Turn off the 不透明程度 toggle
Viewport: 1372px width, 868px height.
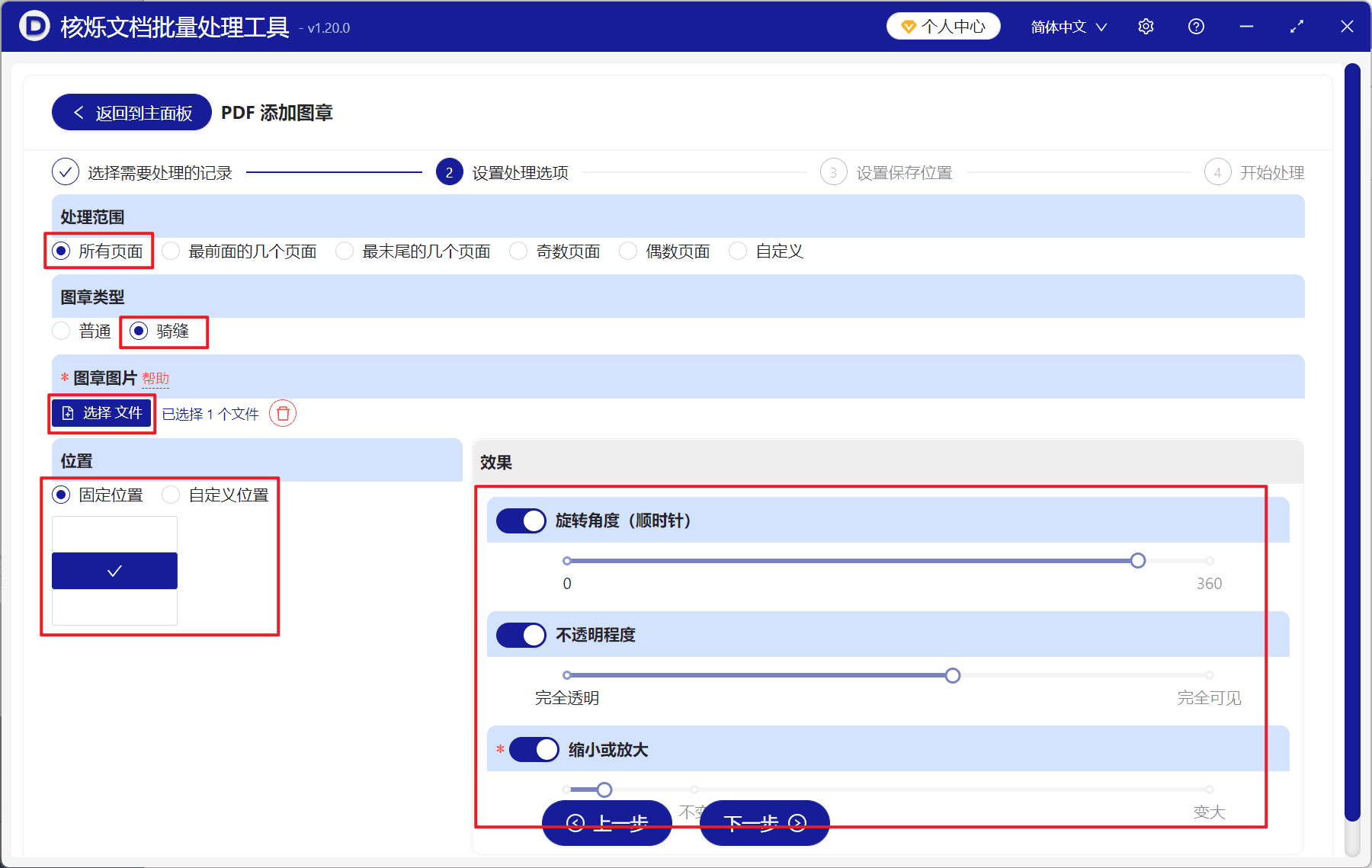[x=521, y=635]
